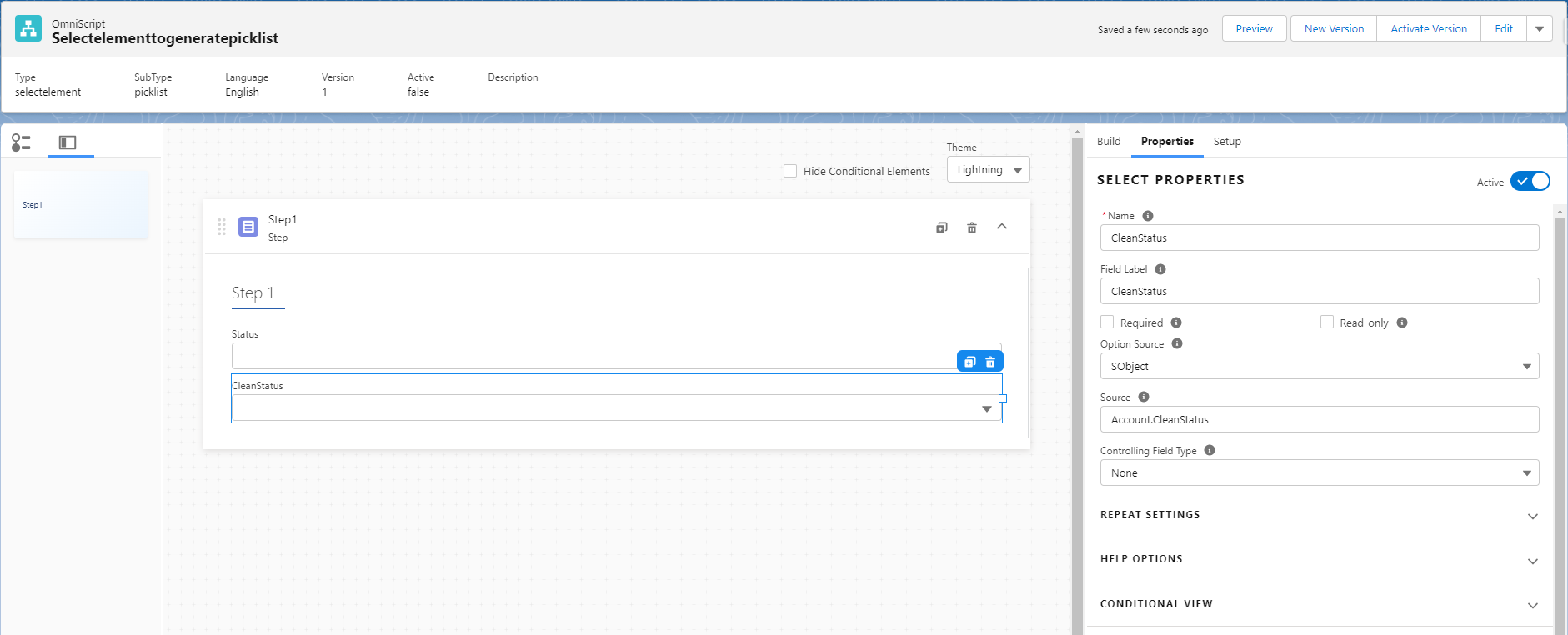Clone Step1 using the copy icon
Image resolution: width=1568 pixels, height=635 pixels.
pos(941,227)
